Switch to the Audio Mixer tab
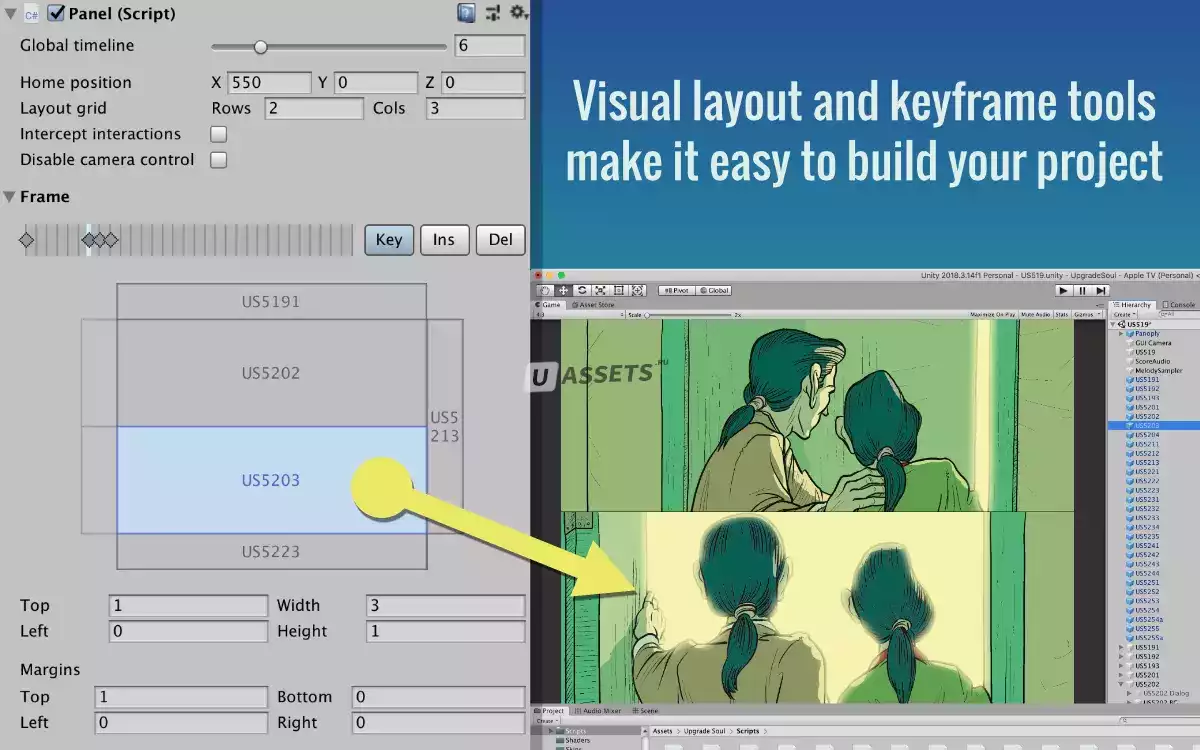This screenshot has height=750, width=1200. (x=598, y=711)
